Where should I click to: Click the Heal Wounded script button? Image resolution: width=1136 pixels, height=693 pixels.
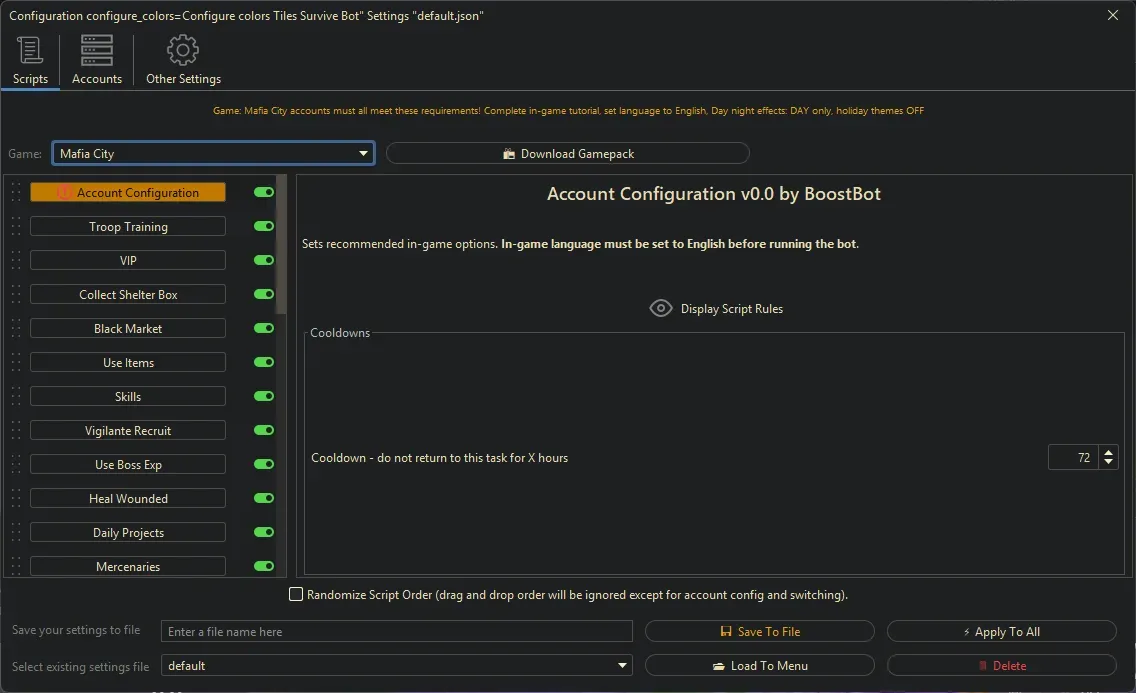(x=127, y=498)
